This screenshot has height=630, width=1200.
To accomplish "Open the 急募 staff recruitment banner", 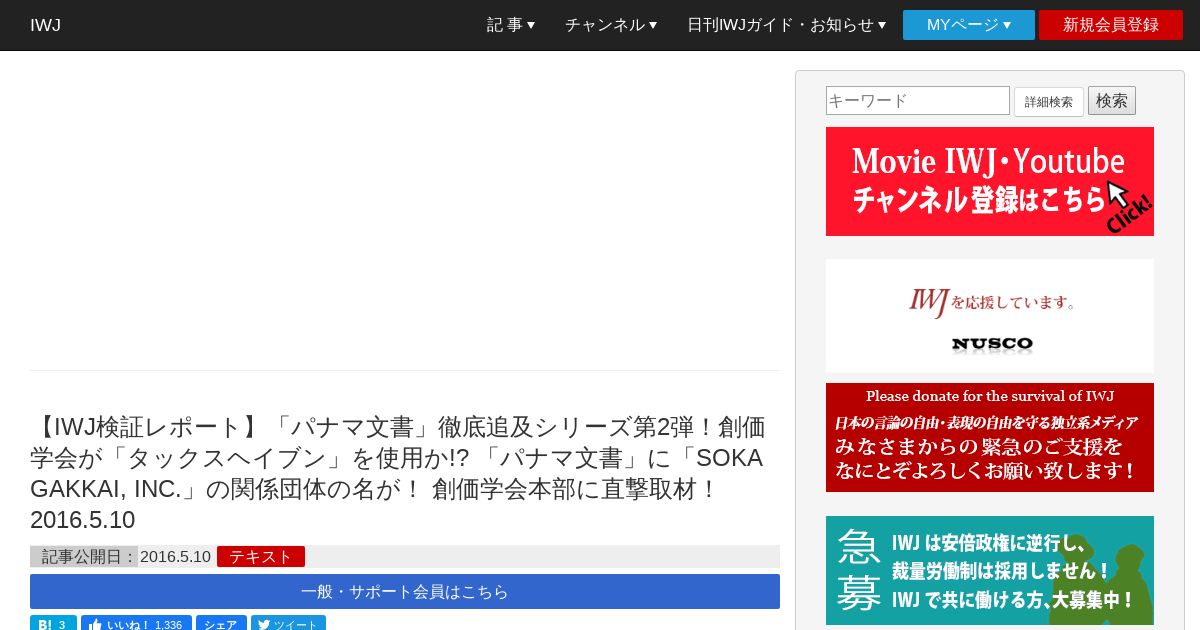I will [x=990, y=571].
